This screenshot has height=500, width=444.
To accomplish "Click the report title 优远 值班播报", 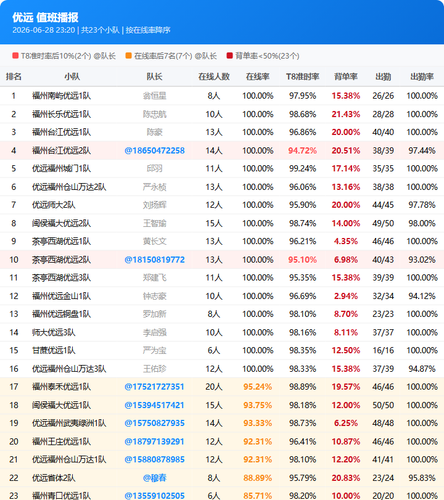I will [x=45, y=17].
